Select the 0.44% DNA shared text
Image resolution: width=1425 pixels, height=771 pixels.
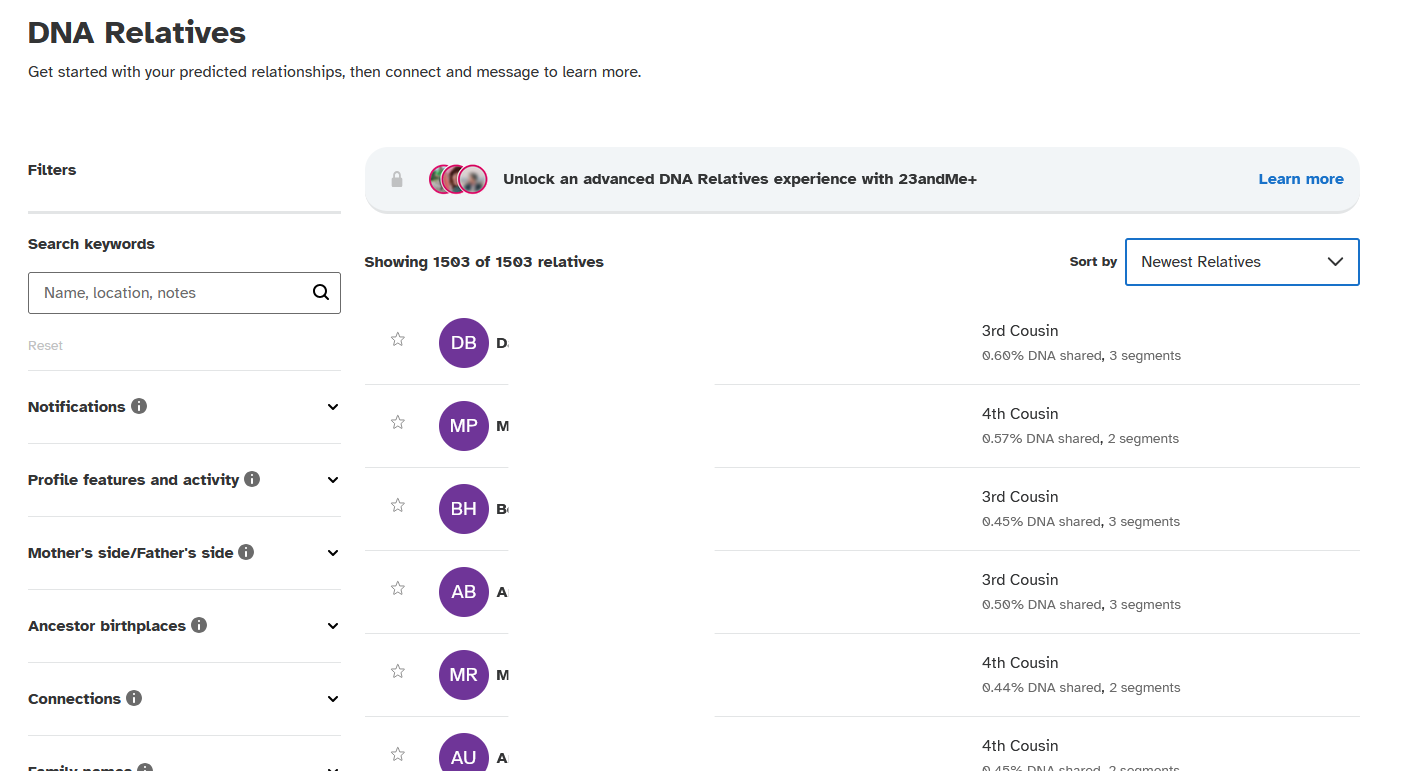[1081, 687]
